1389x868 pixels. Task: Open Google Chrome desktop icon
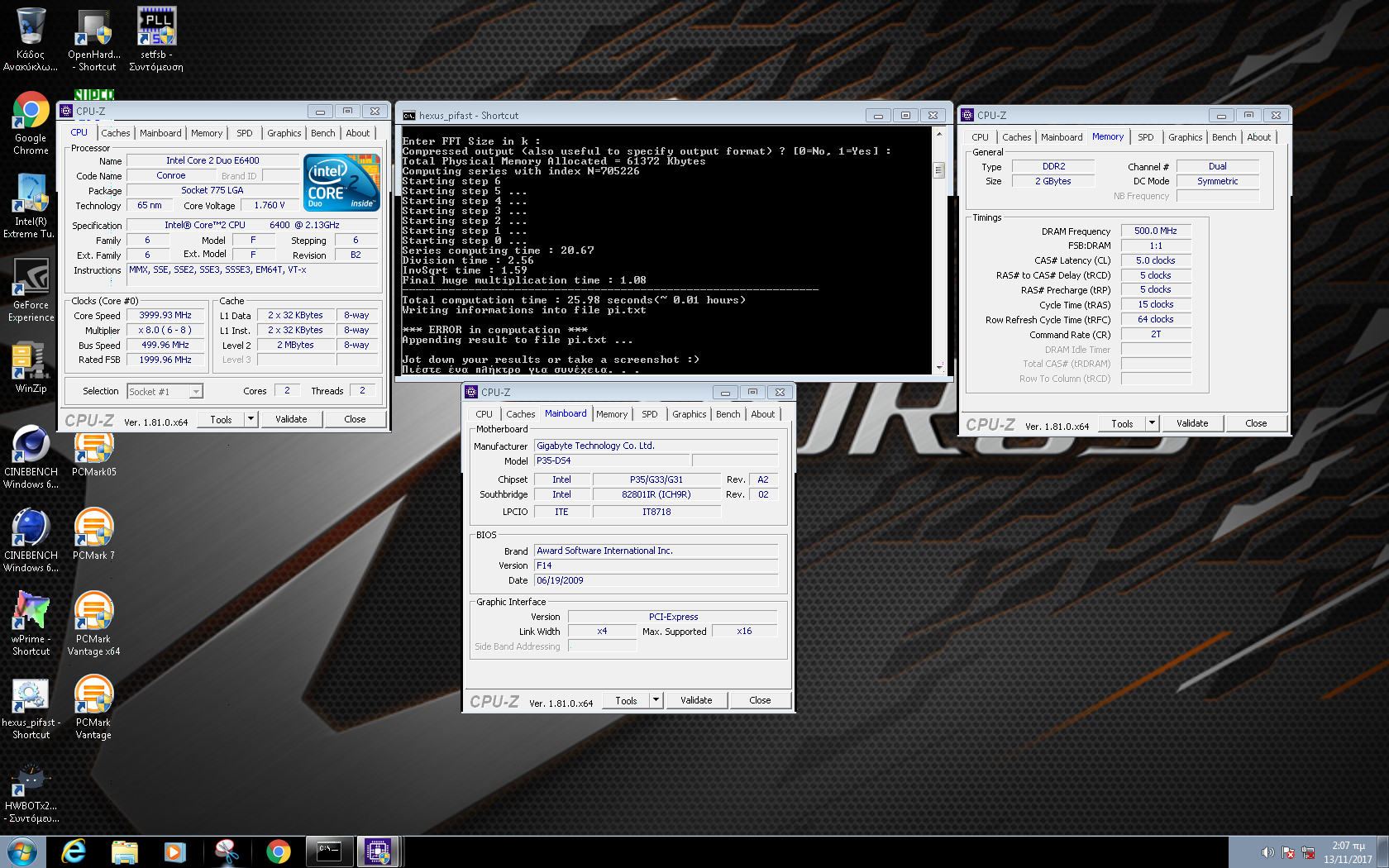pyautogui.click(x=31, y=122)
